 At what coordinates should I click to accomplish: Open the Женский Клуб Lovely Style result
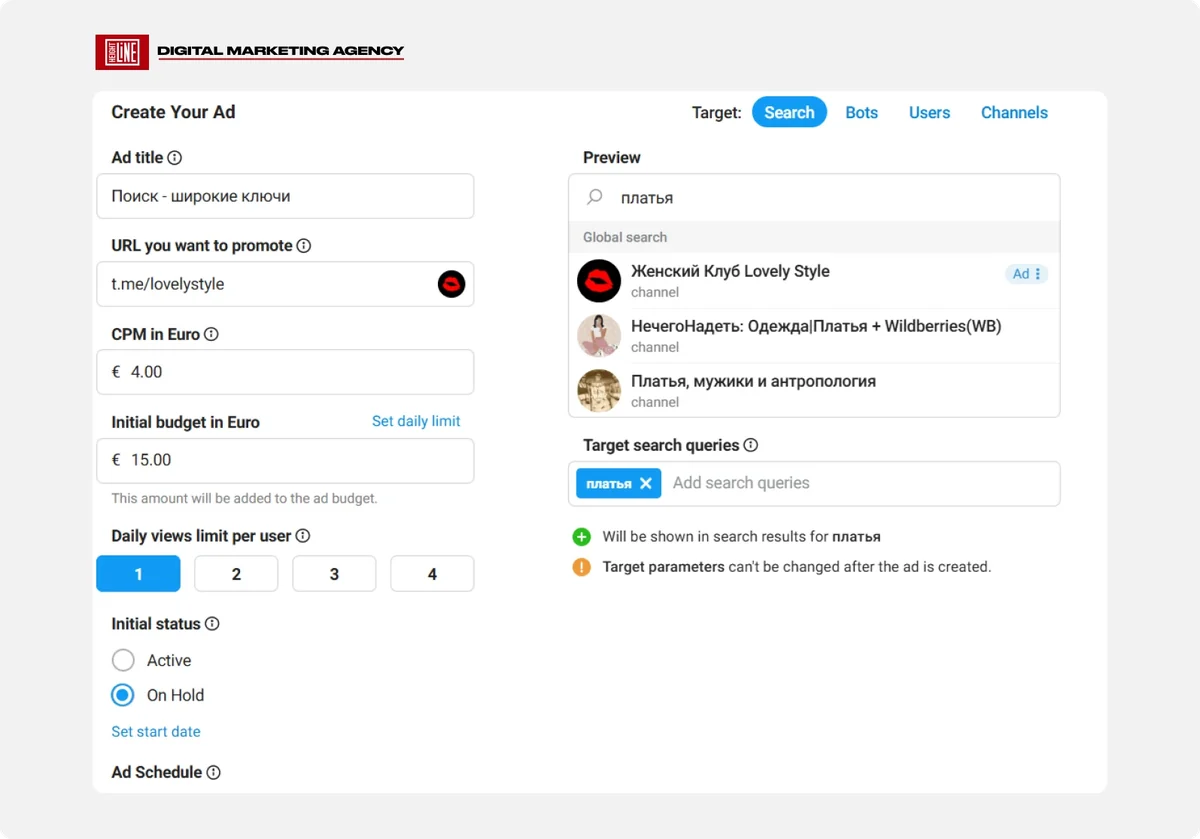pos(814,281)
